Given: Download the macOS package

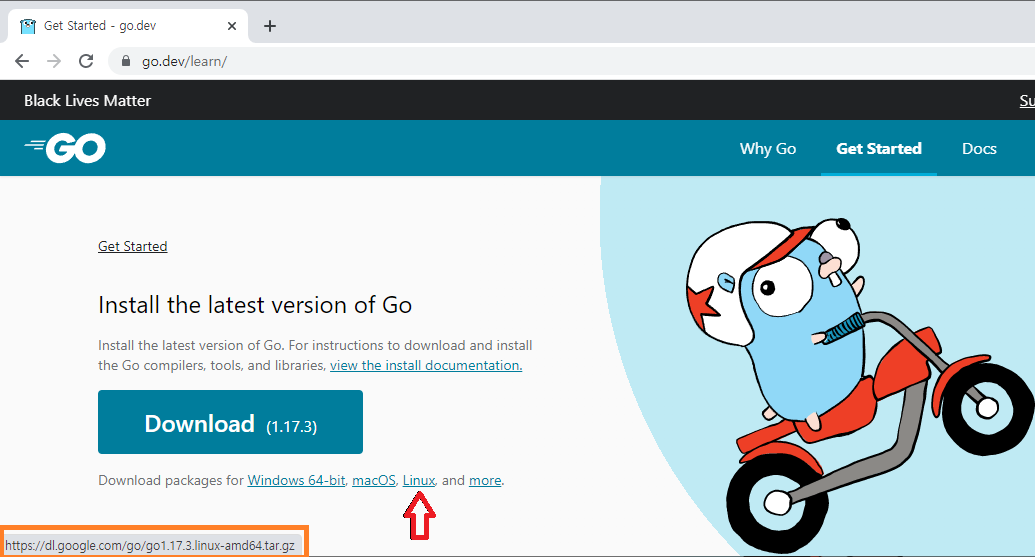Looking at the screenshot, I should point(374,480).
